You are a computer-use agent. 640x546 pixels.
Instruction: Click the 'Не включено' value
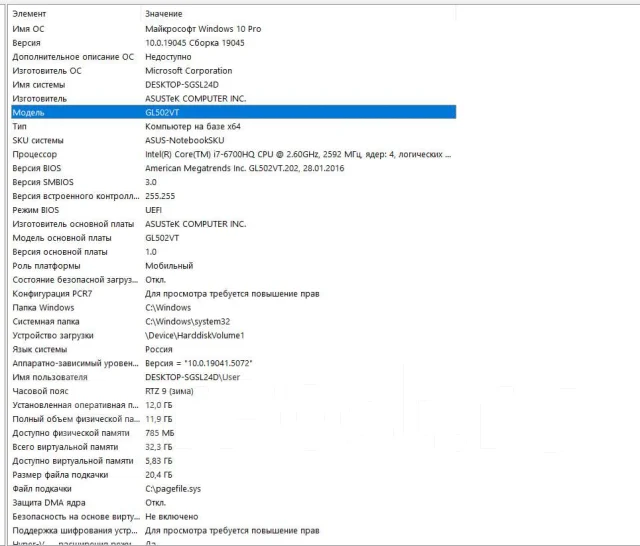pos(172,517)
